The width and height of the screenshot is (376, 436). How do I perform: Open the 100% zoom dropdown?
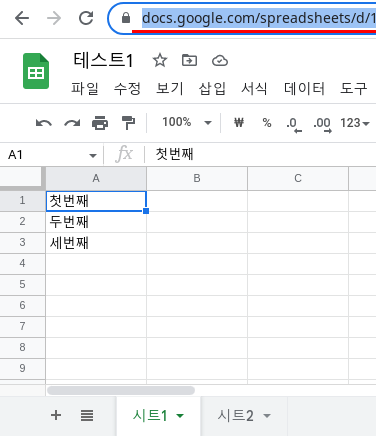click(187, 122)
